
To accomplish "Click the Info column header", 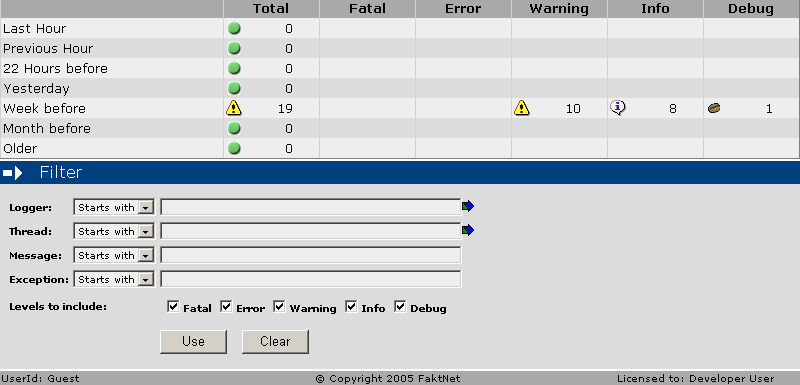I will (x=655, y=9).
